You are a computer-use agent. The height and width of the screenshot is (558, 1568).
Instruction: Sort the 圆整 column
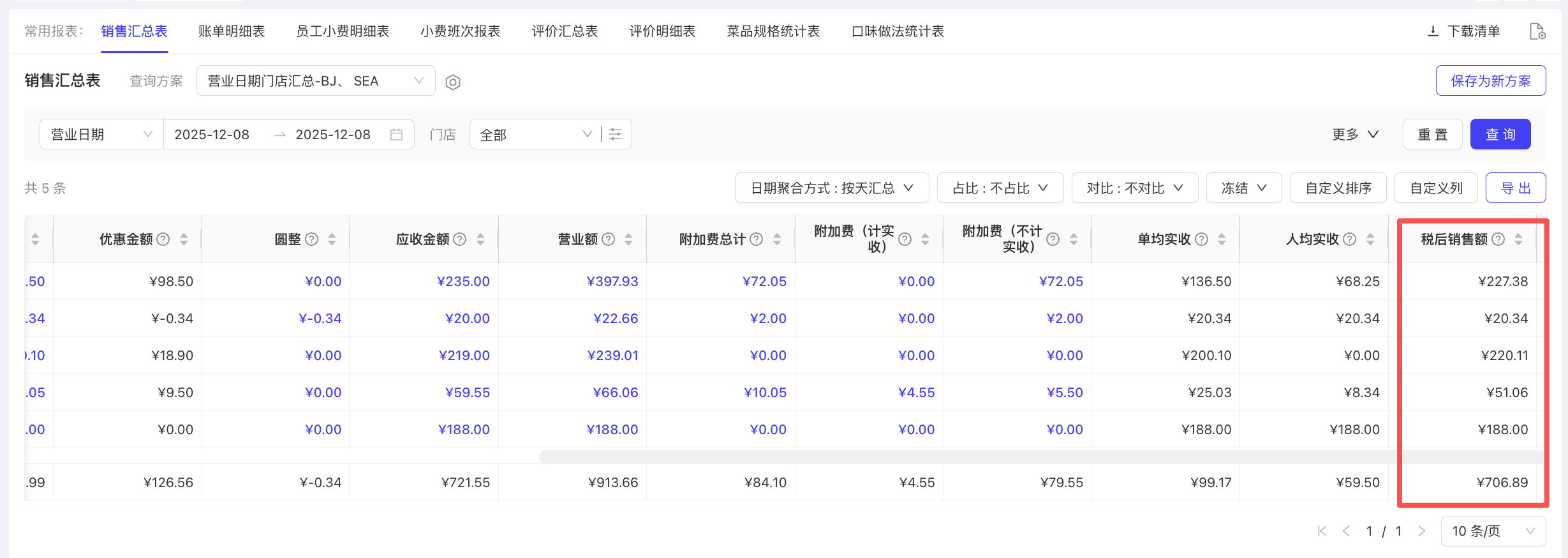pos(332,239)
